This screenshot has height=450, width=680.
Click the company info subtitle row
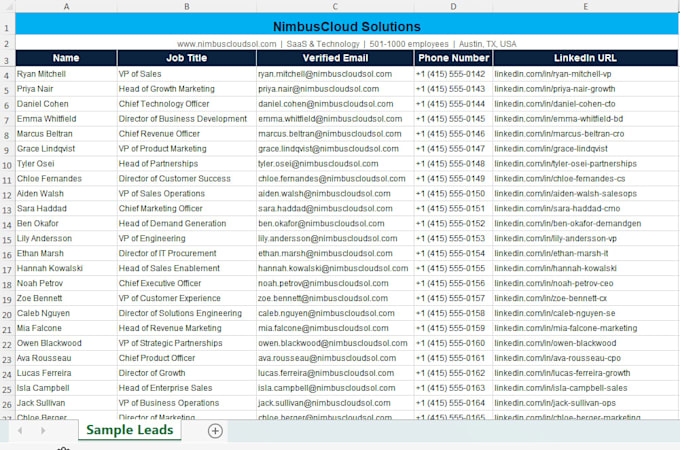pyautogui.click(x=347, y=43)
